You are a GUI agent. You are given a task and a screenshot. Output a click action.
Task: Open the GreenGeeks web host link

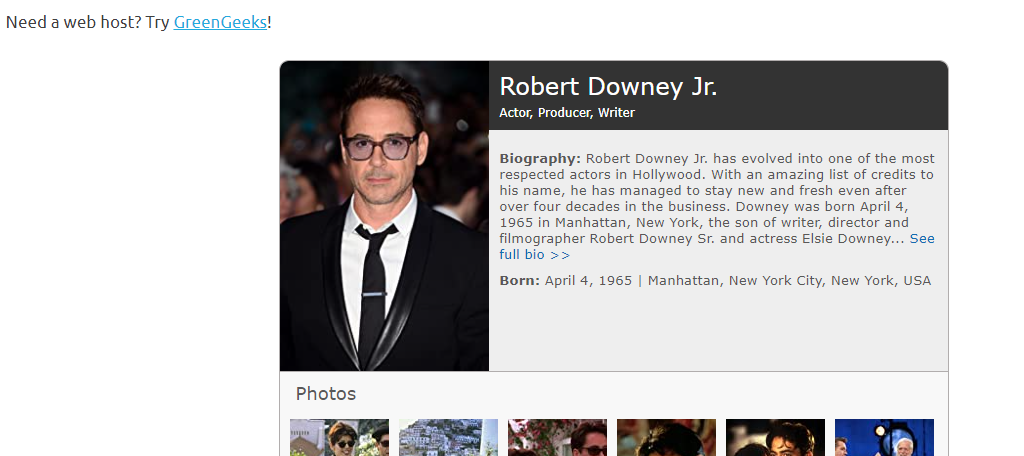tap(220, 22)
